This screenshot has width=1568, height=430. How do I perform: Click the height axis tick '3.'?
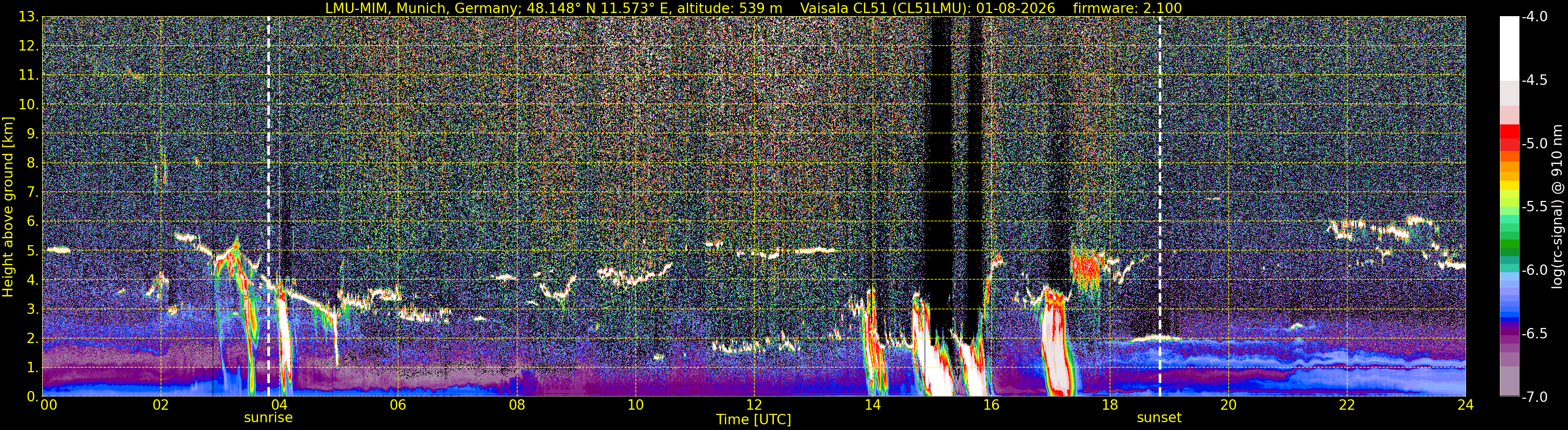coord(33,309)
